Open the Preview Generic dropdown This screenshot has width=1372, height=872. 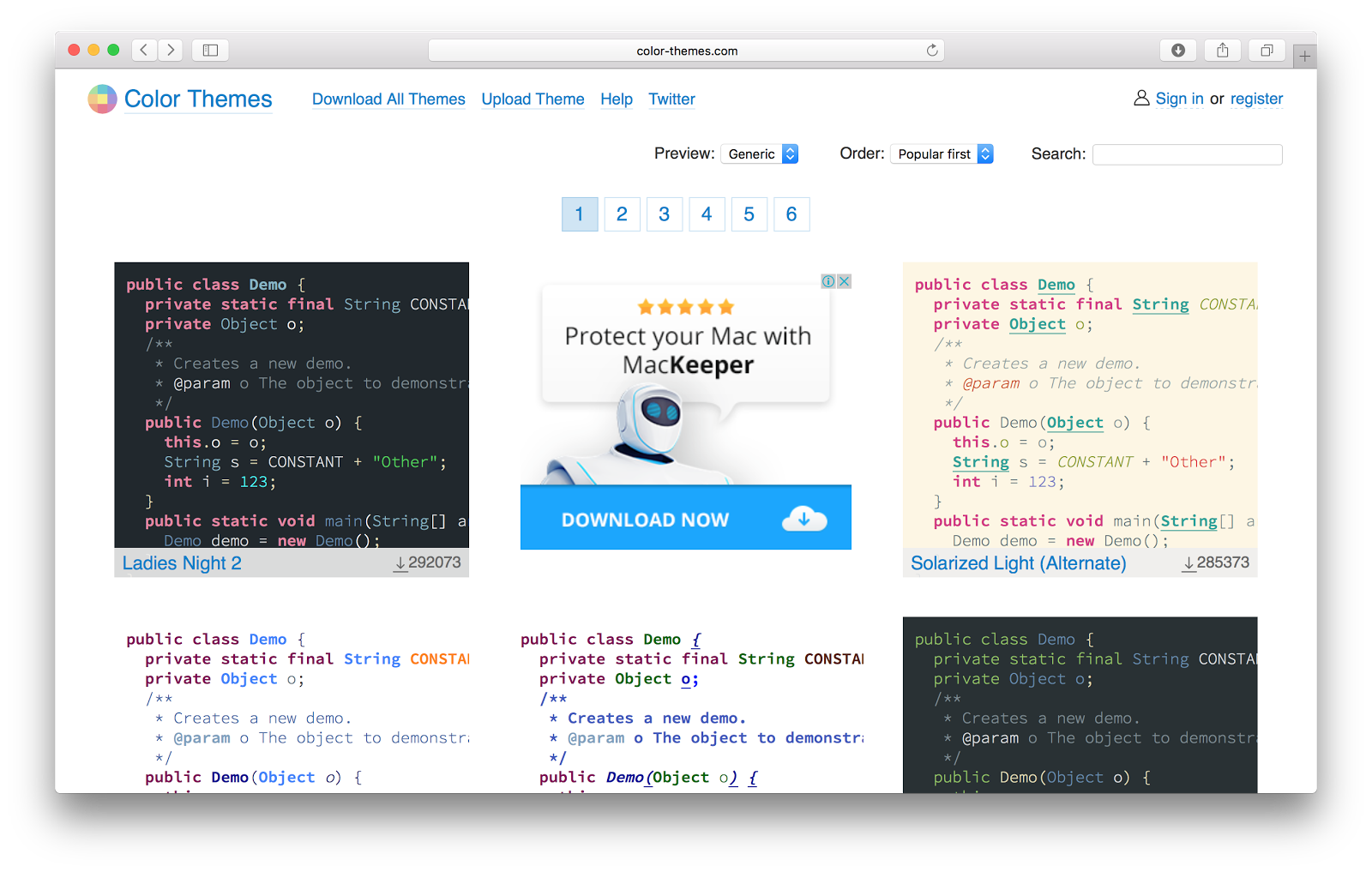(x=760, y=154)
